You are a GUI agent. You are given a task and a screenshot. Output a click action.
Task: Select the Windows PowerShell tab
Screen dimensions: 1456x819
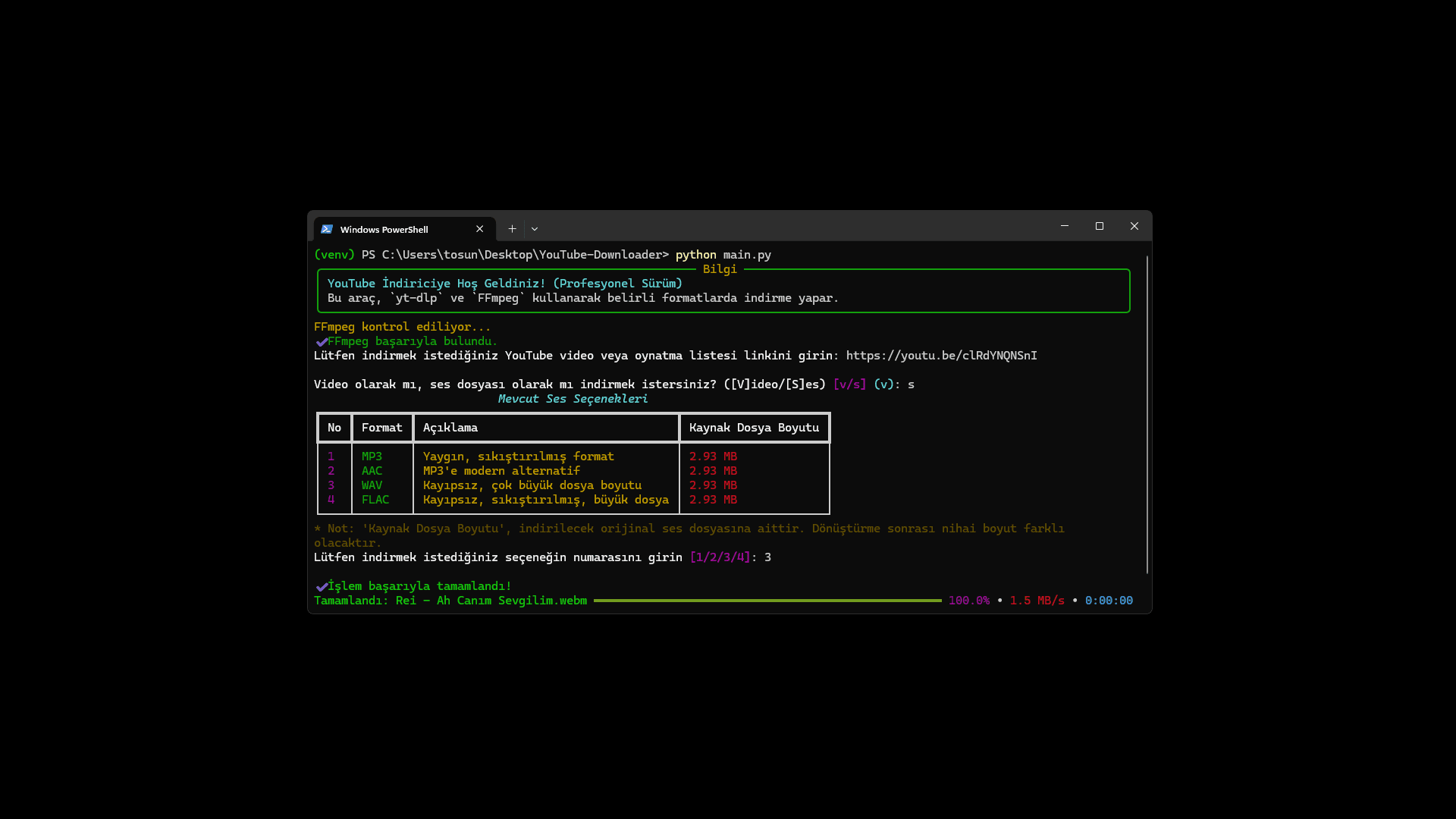(404, 229)
